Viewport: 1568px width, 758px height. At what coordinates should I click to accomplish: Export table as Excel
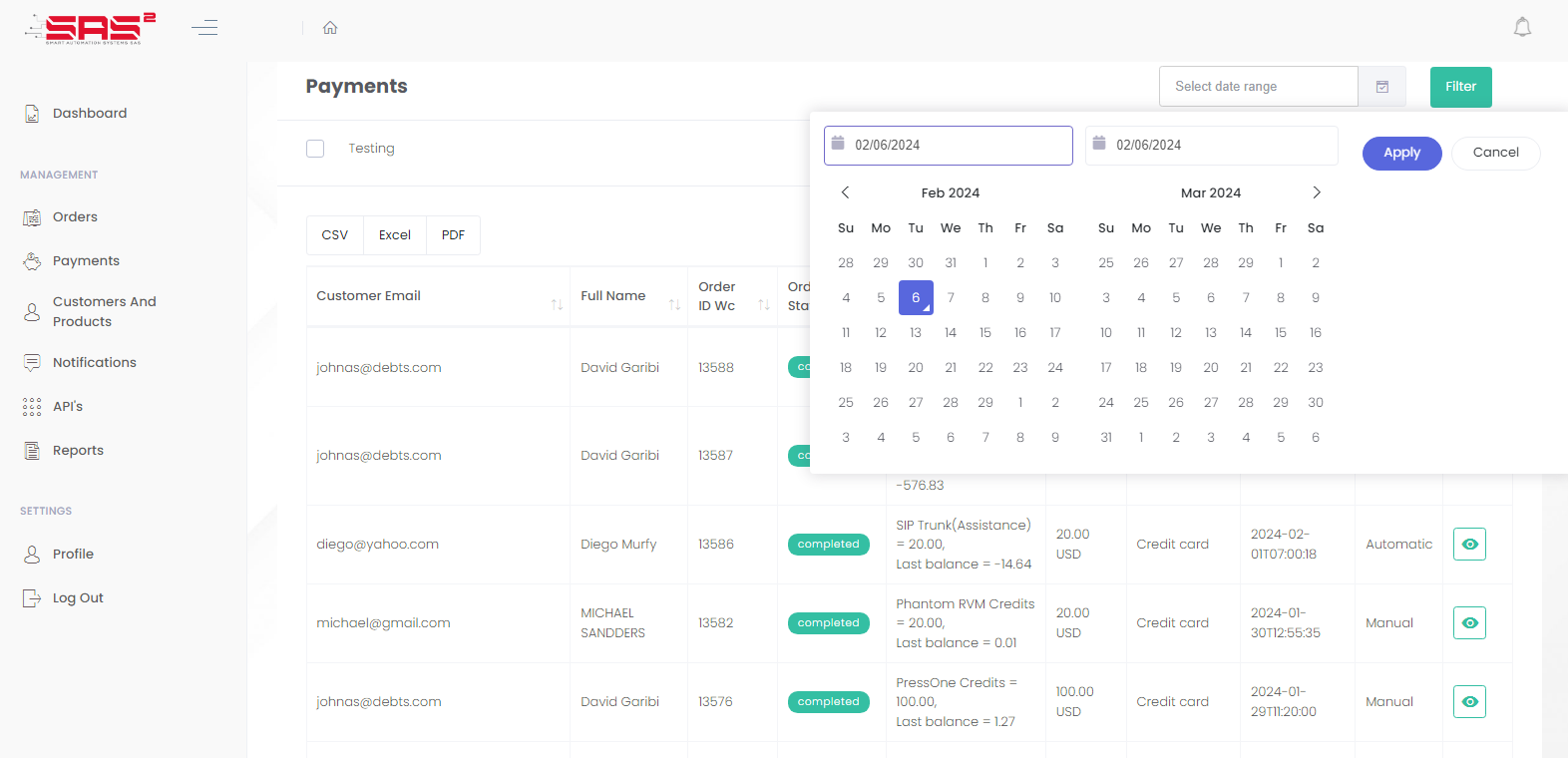(395, 235)
